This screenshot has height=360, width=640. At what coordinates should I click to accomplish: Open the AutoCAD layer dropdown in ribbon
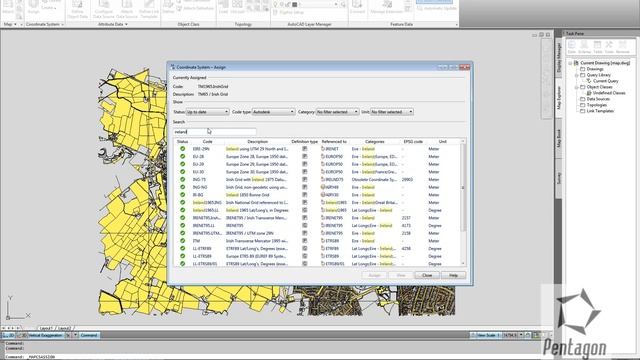tap(336, 4)
